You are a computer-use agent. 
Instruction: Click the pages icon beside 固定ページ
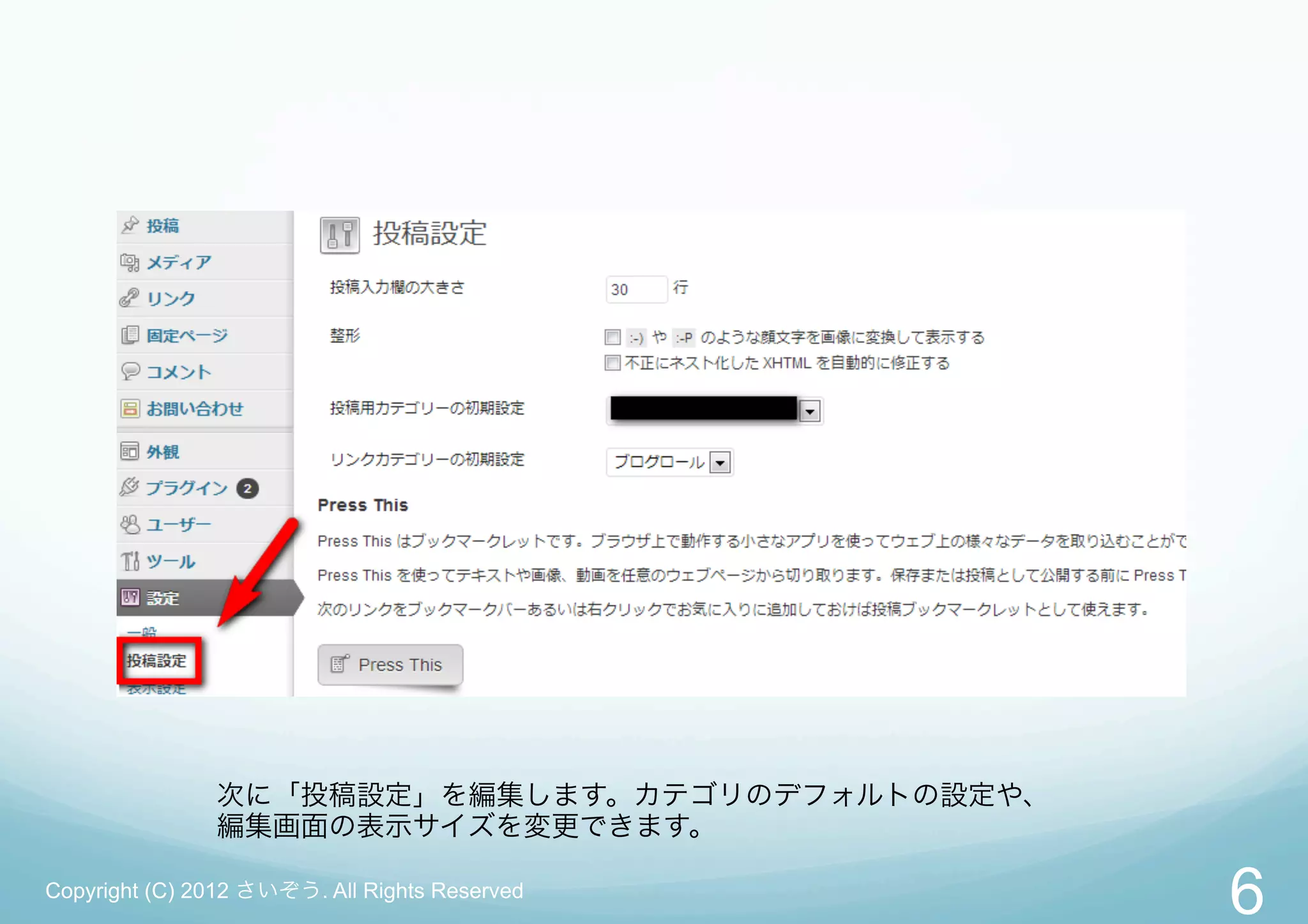click(x=130, y=335)
